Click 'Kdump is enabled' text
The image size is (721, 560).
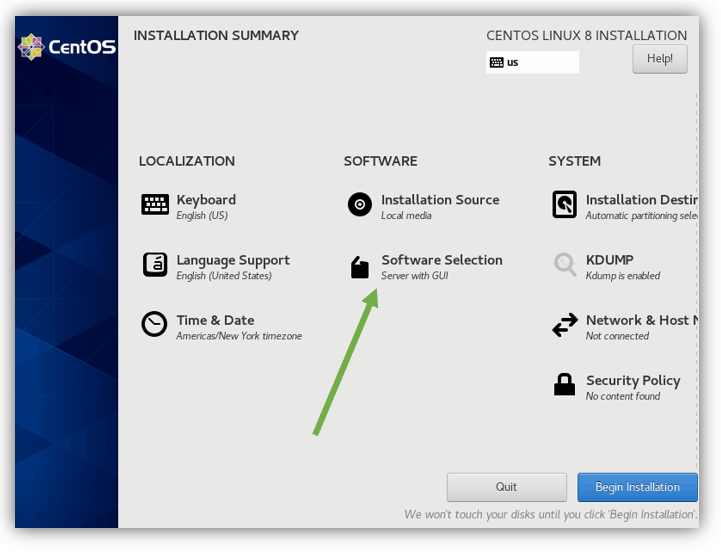click(623, 276)
